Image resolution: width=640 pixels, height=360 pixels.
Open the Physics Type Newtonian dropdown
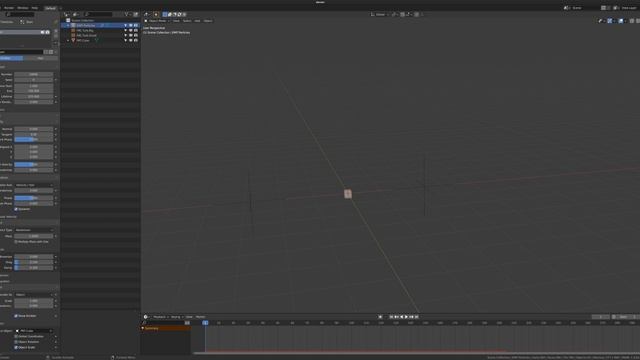click(34, 230)
